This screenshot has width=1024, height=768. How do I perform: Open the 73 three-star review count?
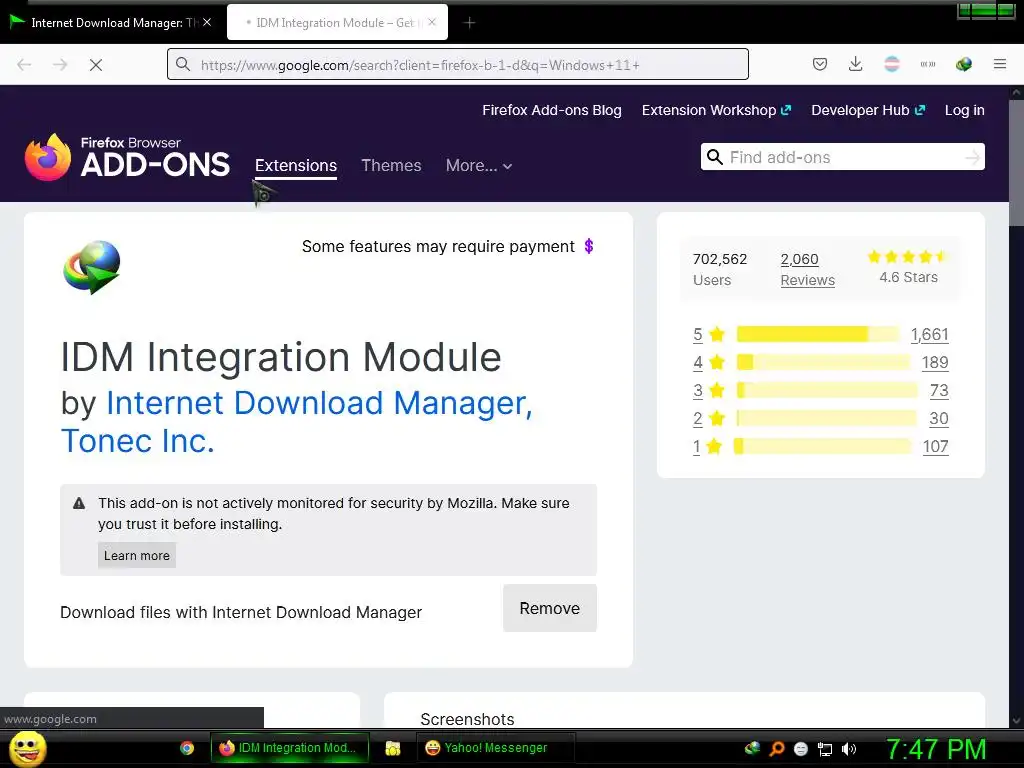[x=939, y=391]
